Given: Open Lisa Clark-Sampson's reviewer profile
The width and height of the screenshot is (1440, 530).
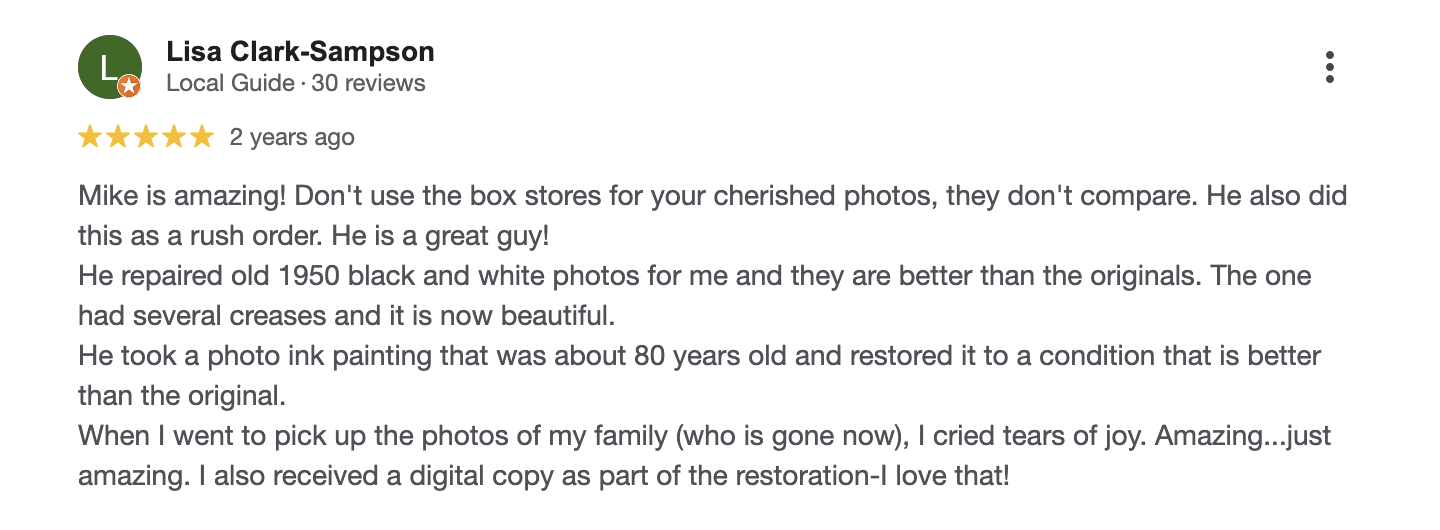Looking at the screenshot, I should [x=300, y=52].
